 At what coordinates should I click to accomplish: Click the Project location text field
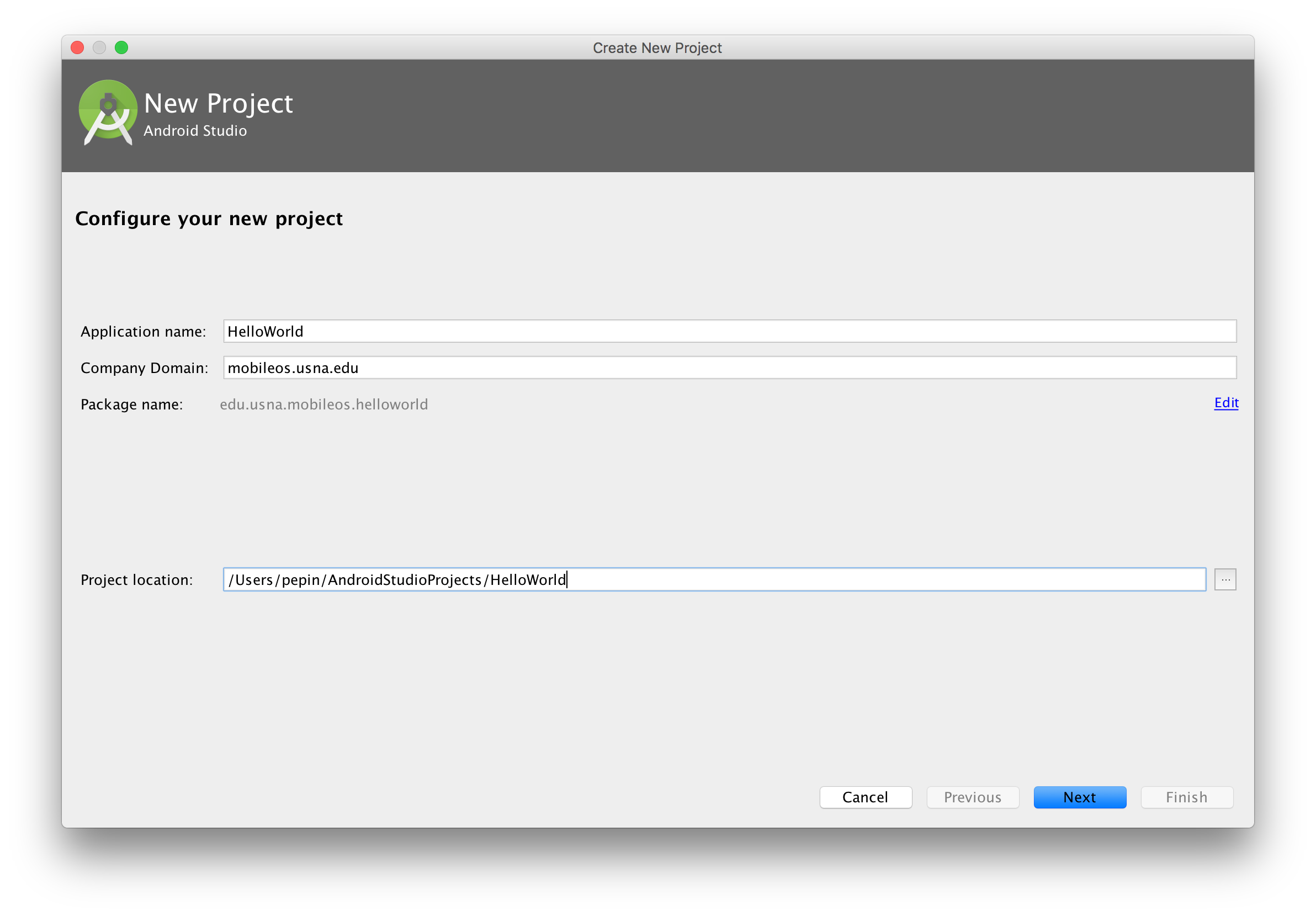(714, 580)
